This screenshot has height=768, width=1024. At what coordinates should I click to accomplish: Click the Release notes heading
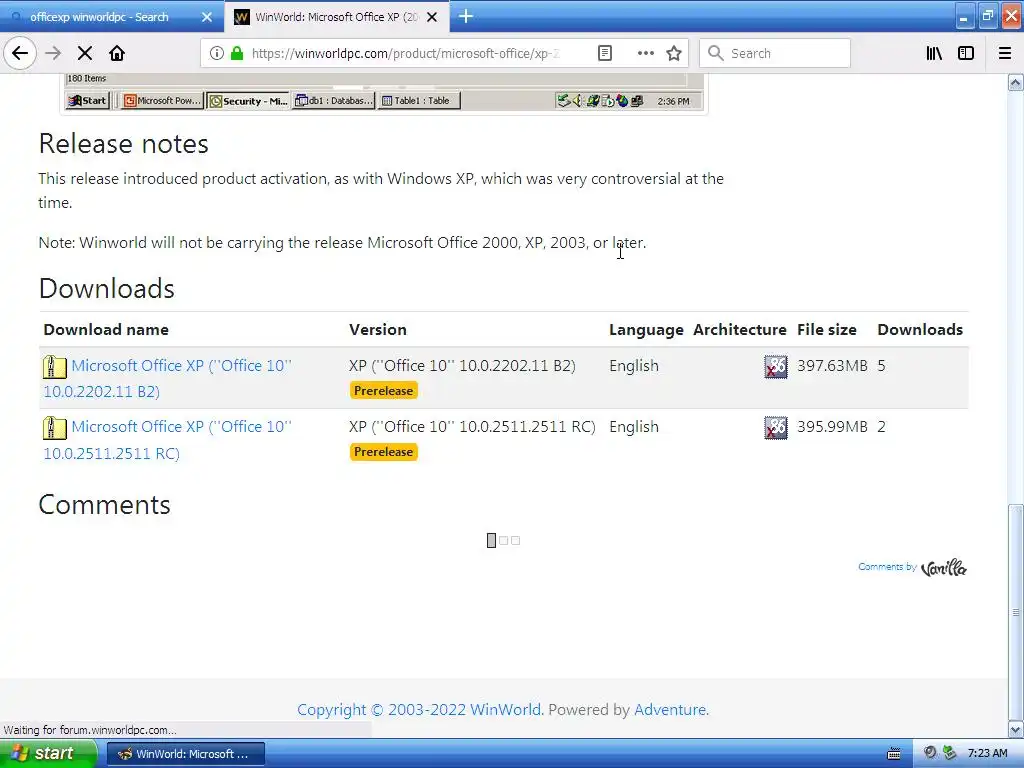click(123, 144)
